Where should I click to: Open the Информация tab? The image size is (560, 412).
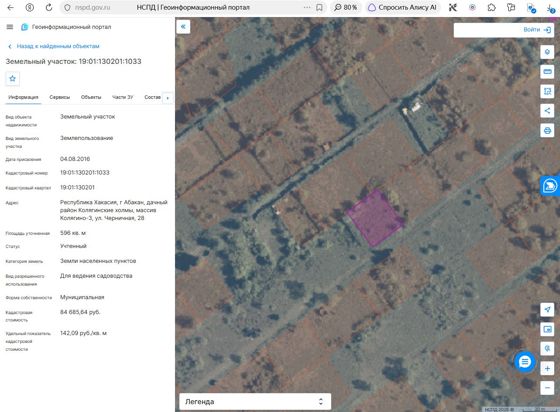tap(23, 97)
